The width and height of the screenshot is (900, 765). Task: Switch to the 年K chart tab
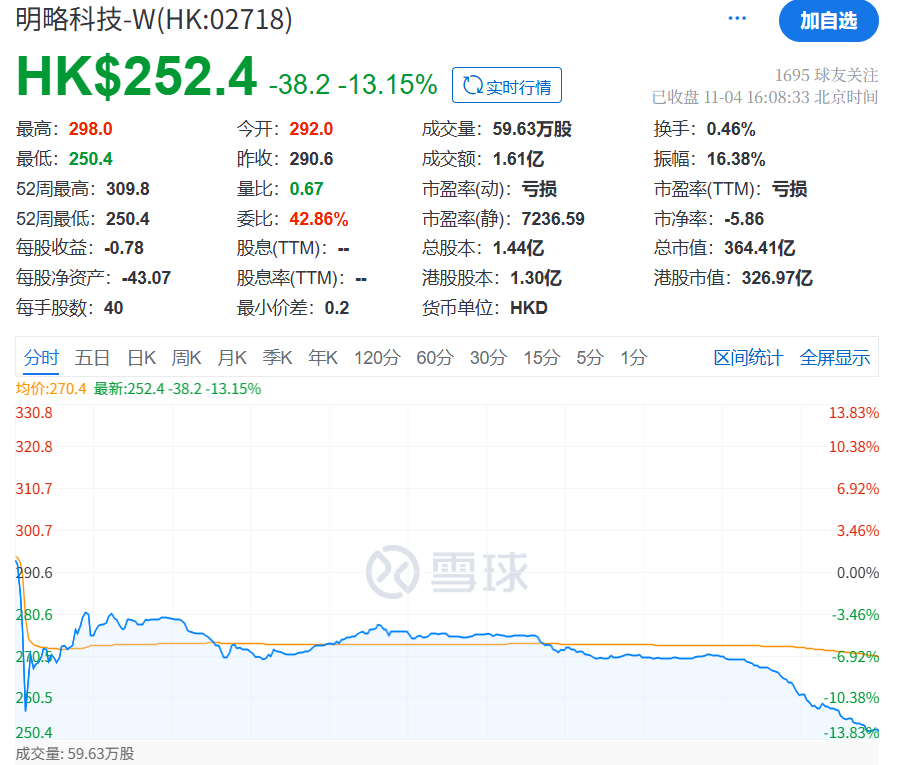pyautogui.click(x=323, y=358)
